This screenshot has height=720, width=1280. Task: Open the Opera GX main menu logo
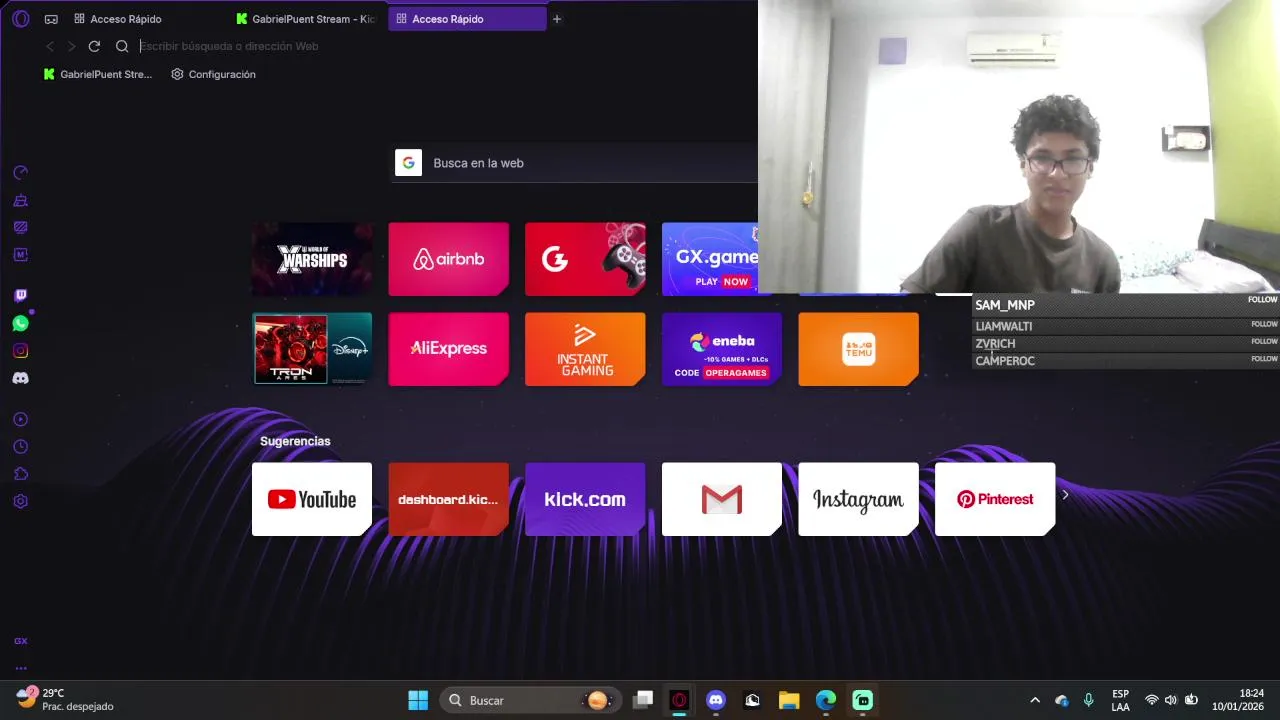pos(21,19)
